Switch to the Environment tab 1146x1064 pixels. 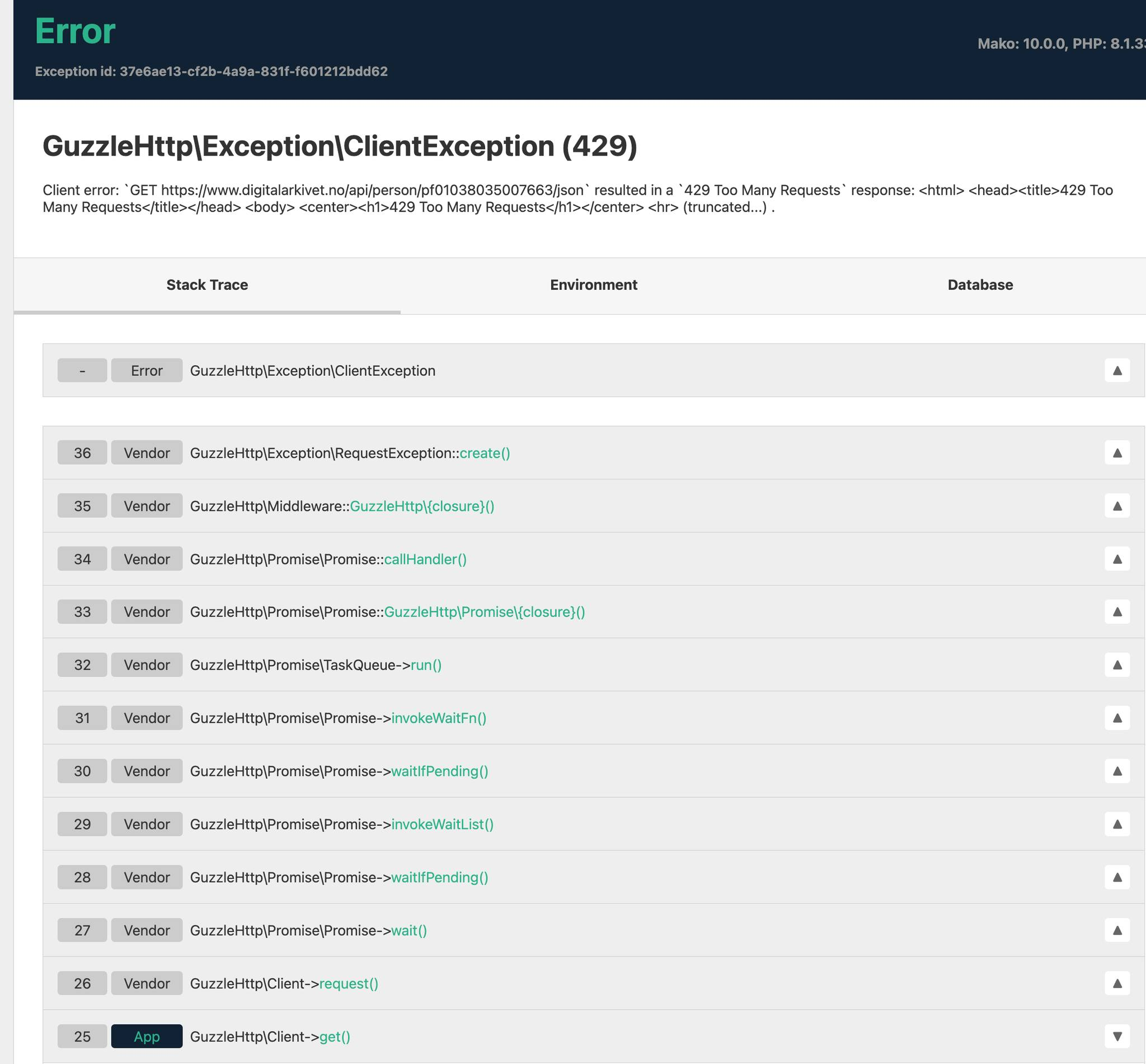[x=593, y=285]
